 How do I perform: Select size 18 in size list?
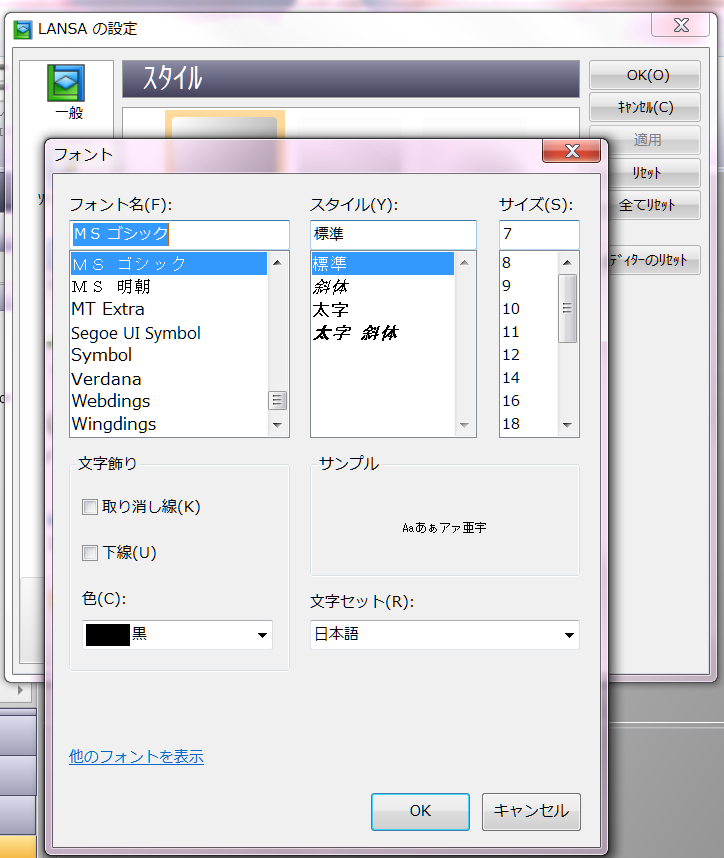[x=529, y=424]
